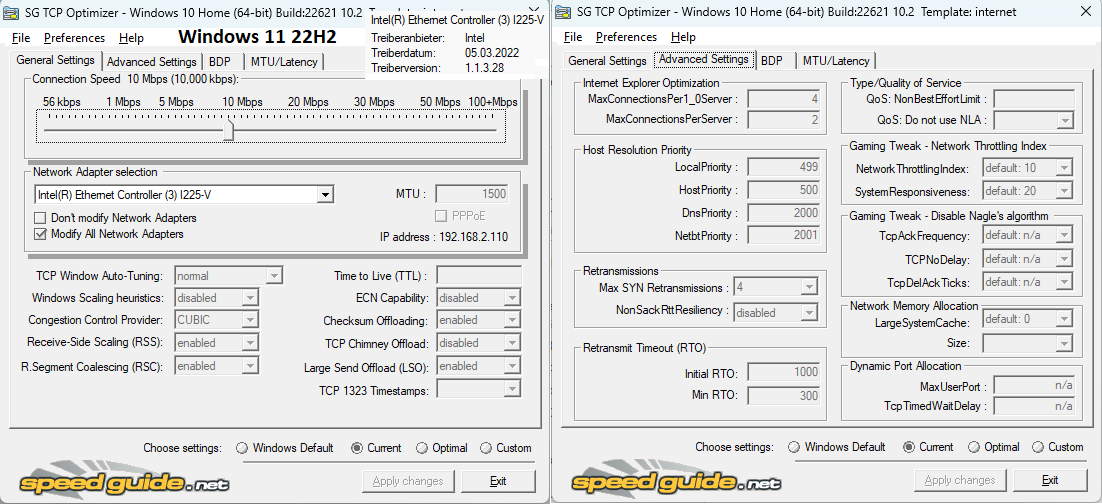The width and height of the screenshot is (1102, 504).
Task: Open Receive-Side Scaling (RSS) dropdown
Action: click(250, 343)
